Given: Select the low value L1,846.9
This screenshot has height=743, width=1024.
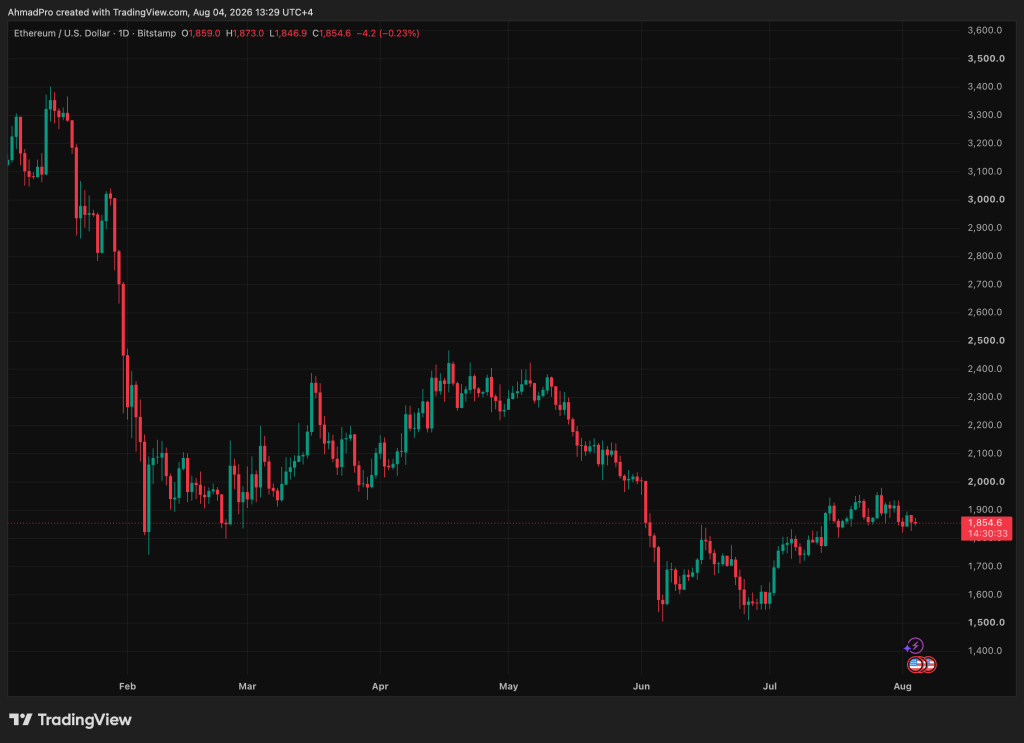Looking at the screenshot, I should [288, 33].
